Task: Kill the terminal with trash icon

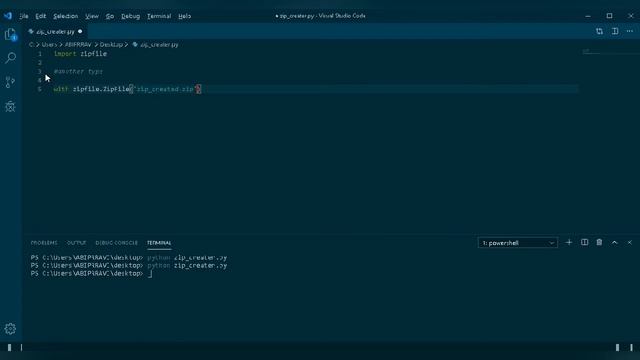Action: [599, 242]
